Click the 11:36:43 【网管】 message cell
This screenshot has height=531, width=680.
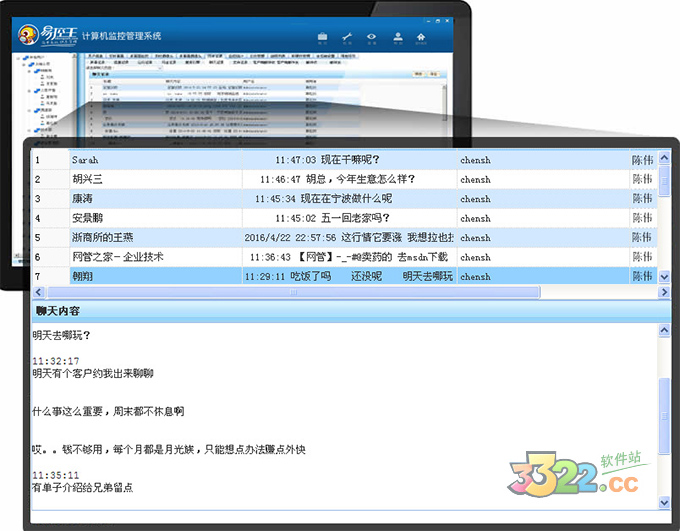coord(349,257)
